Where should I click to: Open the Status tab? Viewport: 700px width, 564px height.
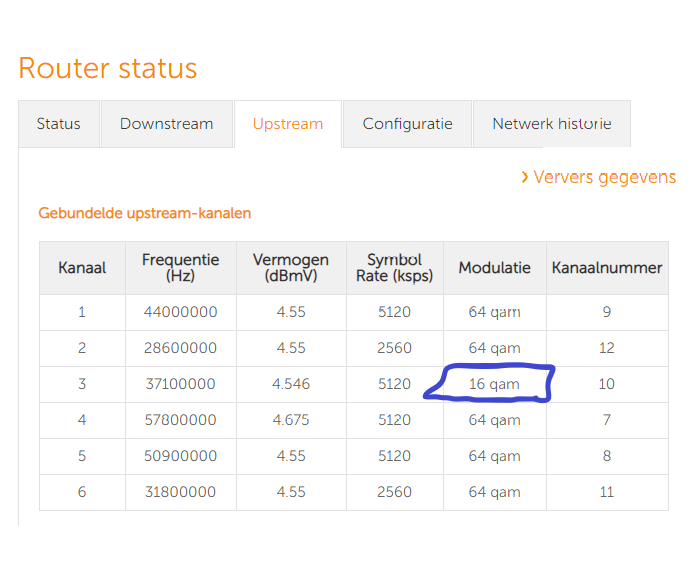(58, 124)
